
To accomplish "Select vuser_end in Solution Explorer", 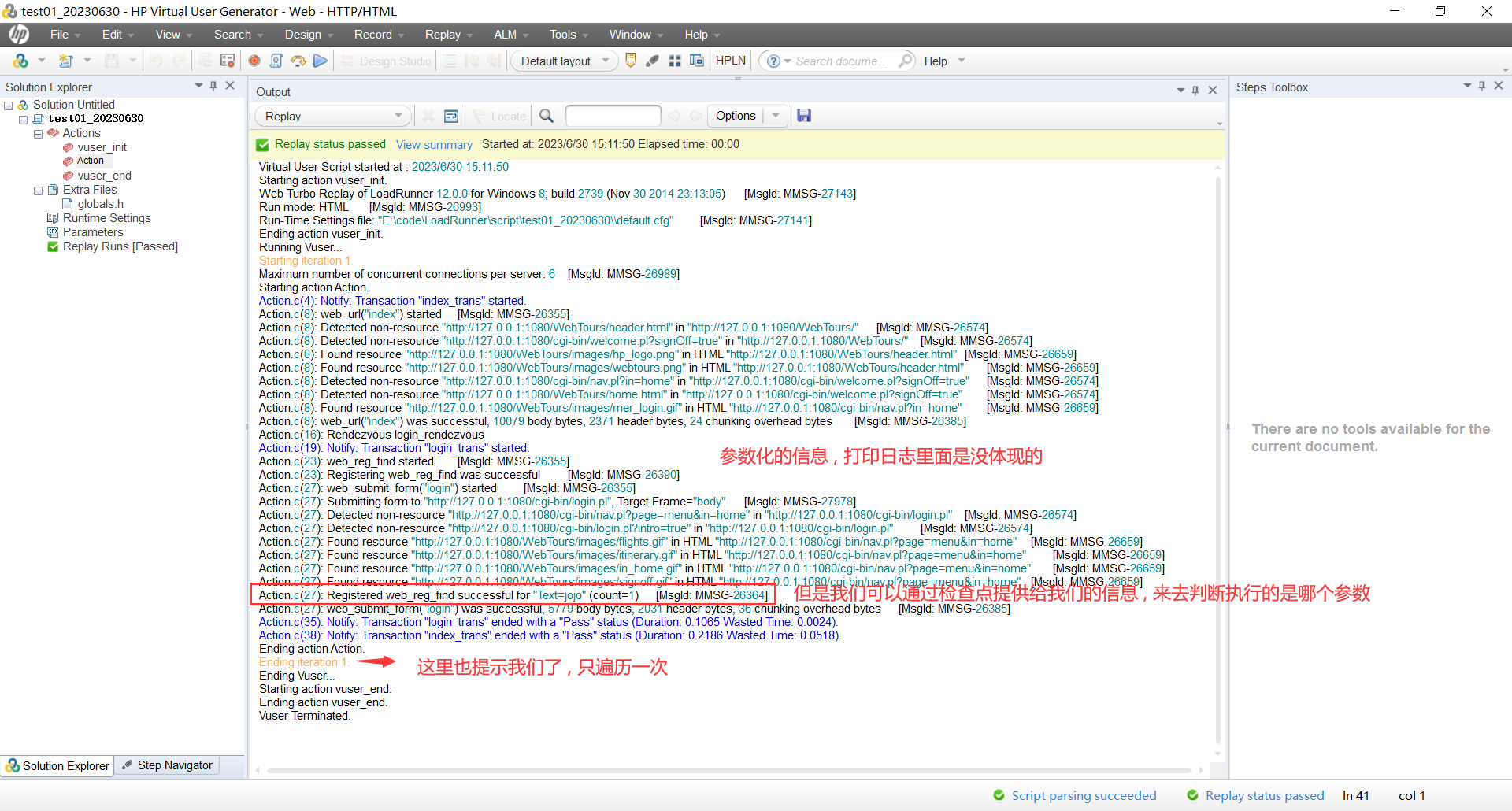I will point(104,176).
